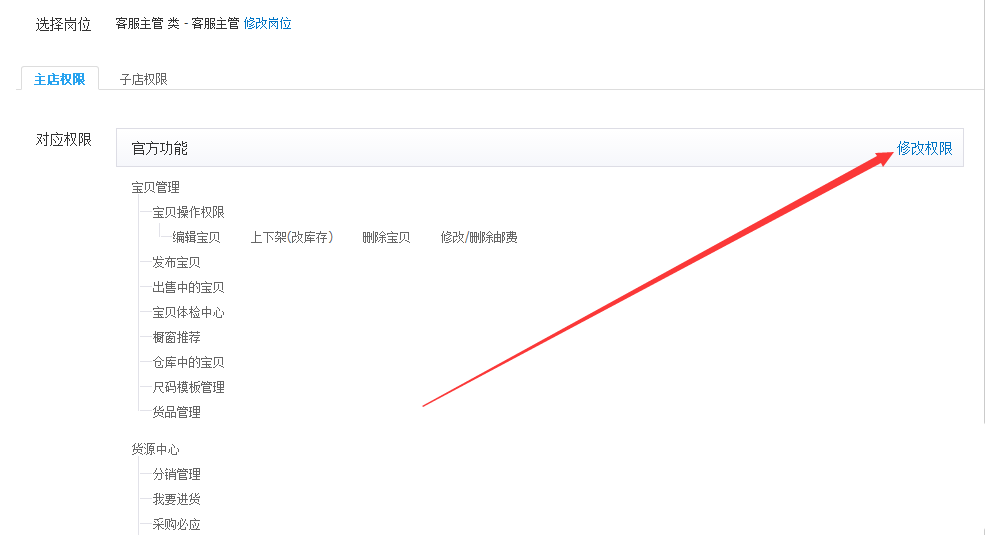This screenshot has width=985, height=535.
Task: Select the 货源中心 tree node
Action: pos(156,450)
